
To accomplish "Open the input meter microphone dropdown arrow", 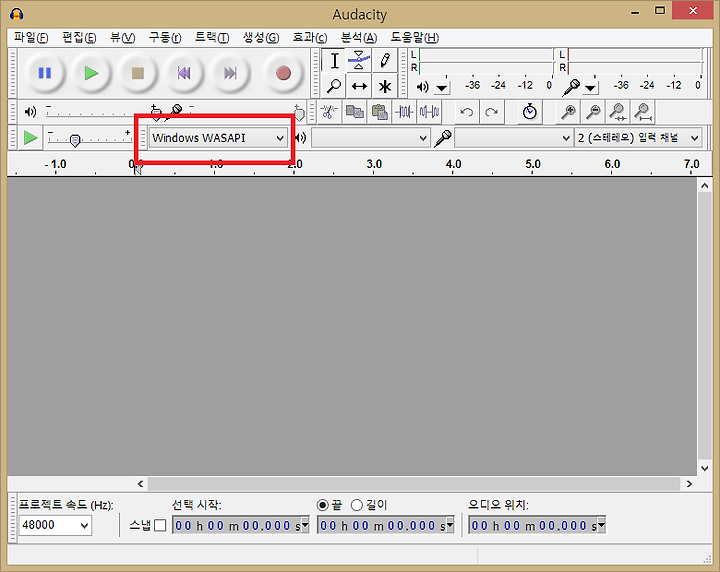I will coord(591,87).
